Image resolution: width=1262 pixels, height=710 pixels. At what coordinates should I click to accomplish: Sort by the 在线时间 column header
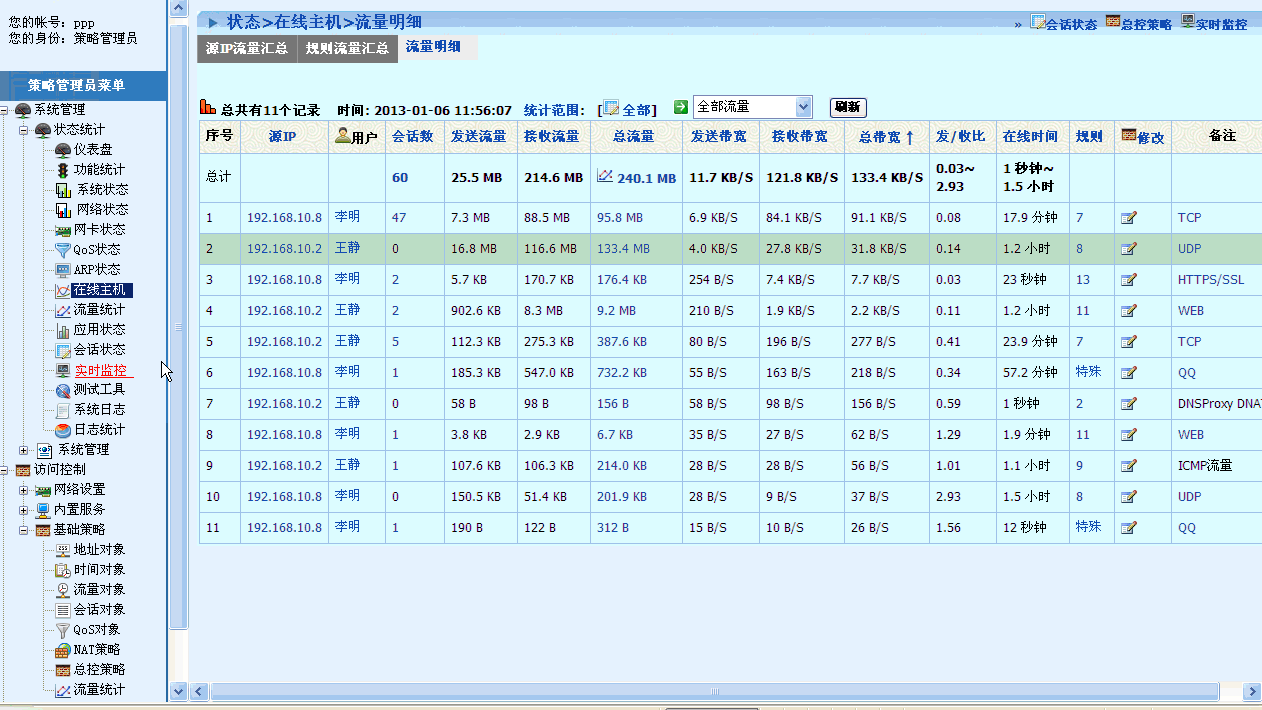1030,137
